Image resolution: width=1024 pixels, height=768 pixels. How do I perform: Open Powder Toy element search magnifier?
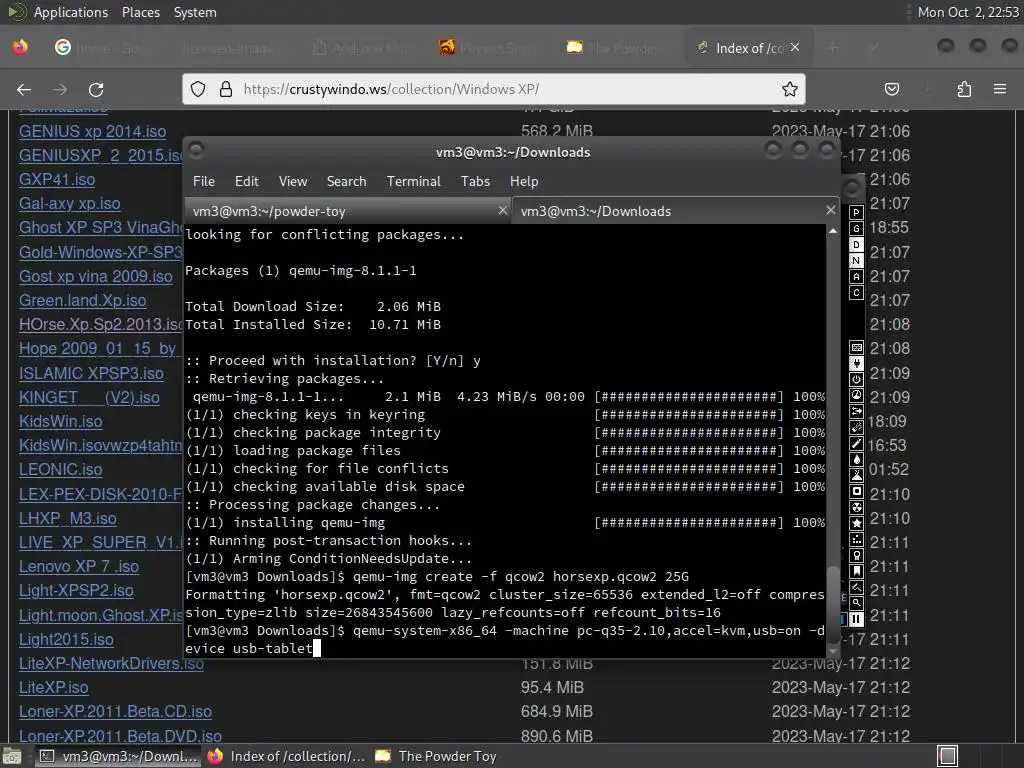coord(856,603)
